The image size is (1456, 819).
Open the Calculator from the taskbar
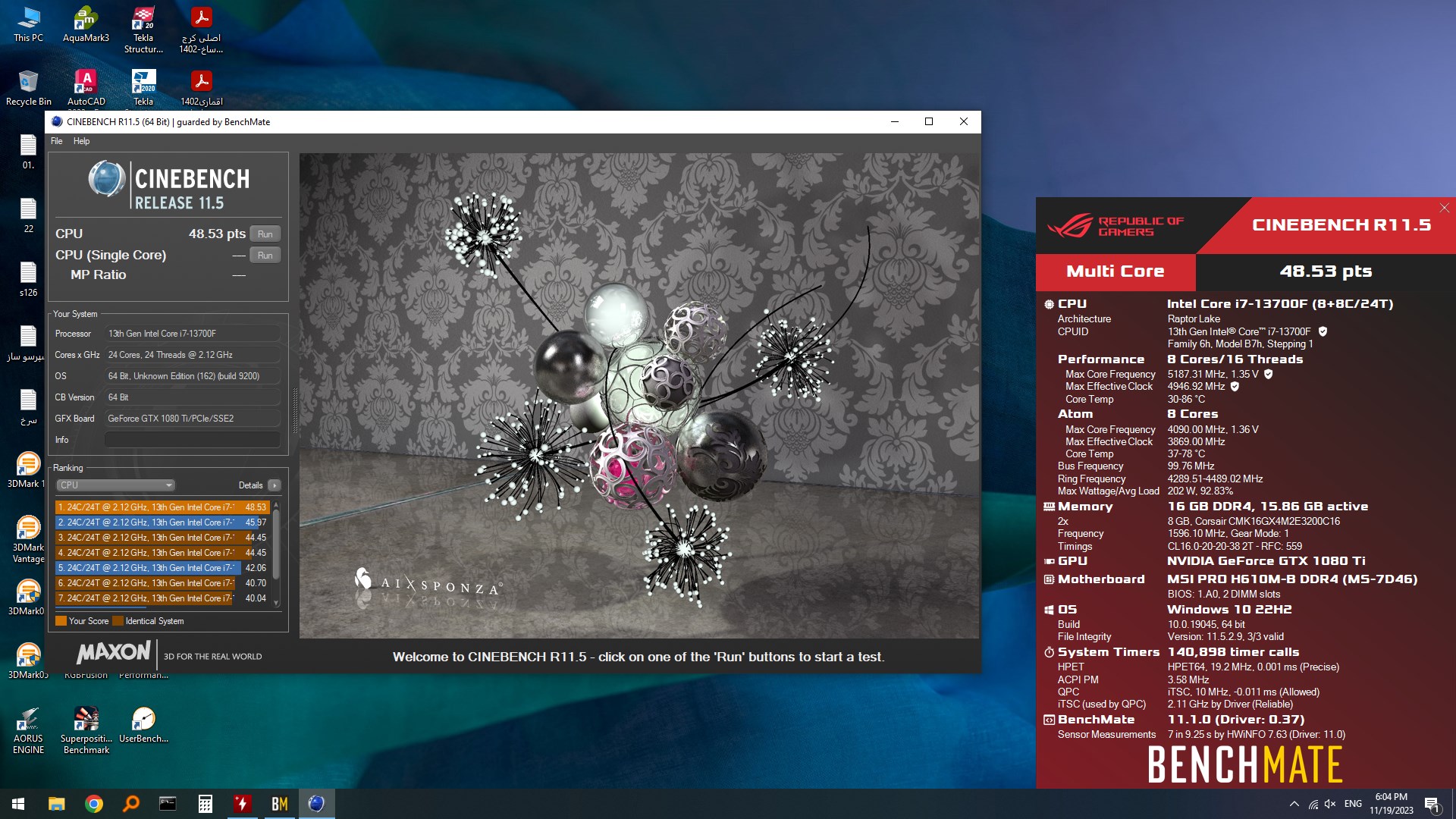pyautogui.click(x=205, y=804)
